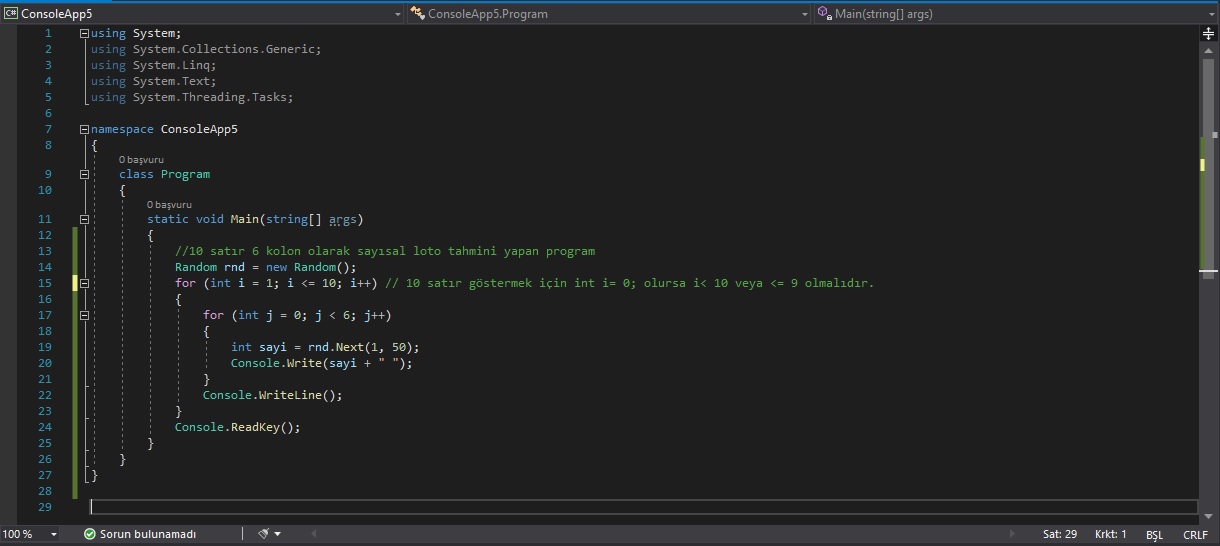This screenshot has width=1220, height=546.
Task: Place cursor on empty line 29
Action: click(644, 507)
